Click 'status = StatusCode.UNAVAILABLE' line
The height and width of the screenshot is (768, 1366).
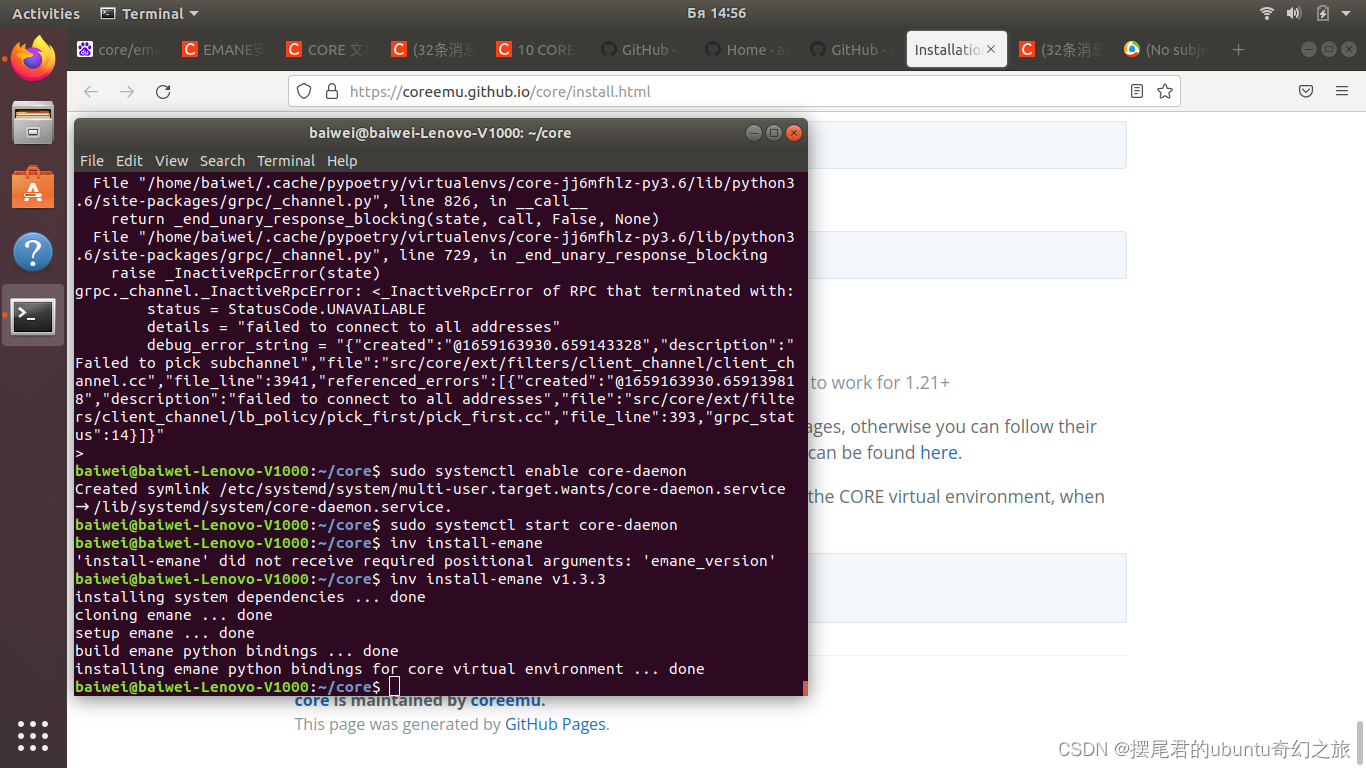click(286, 309)
